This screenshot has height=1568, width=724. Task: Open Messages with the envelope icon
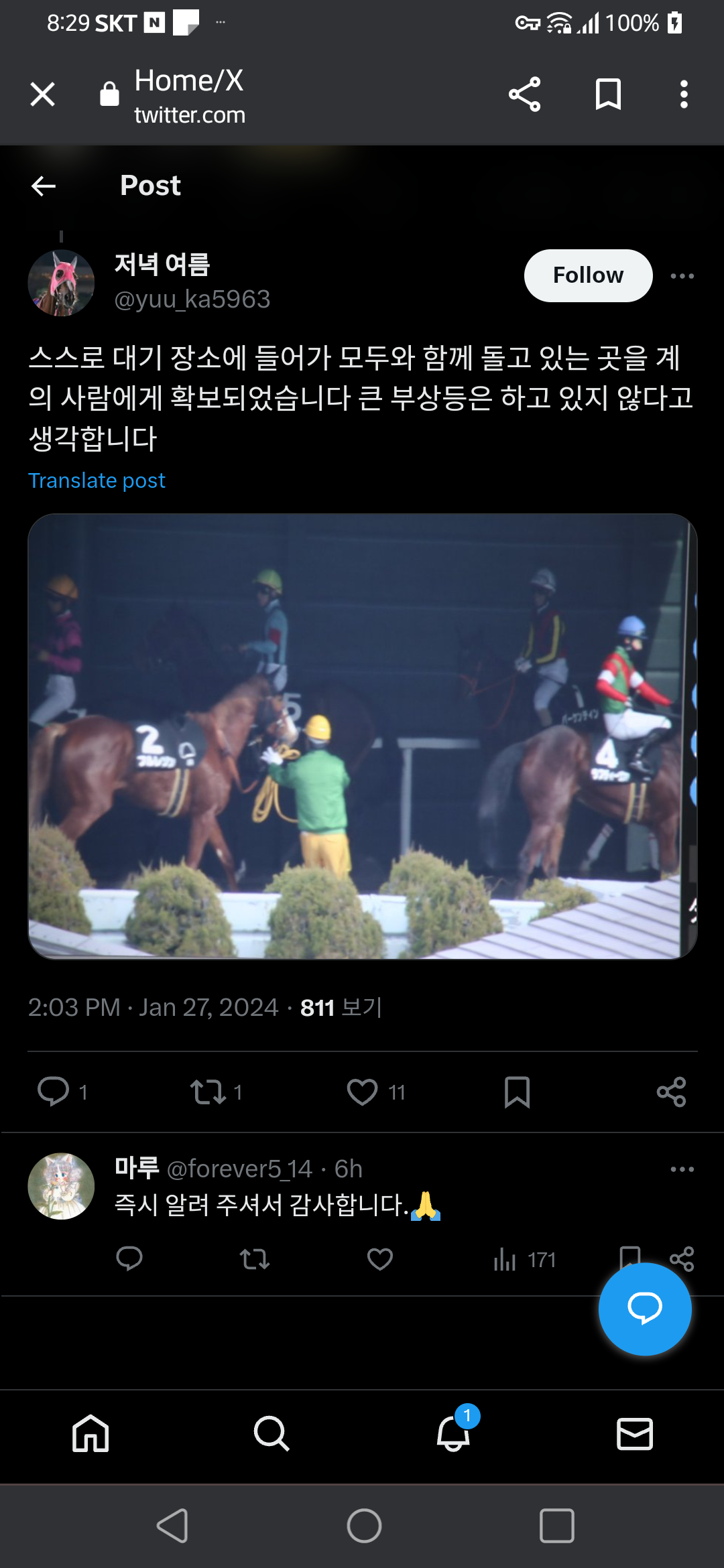pyautogui.click(x=634, y=1433)
